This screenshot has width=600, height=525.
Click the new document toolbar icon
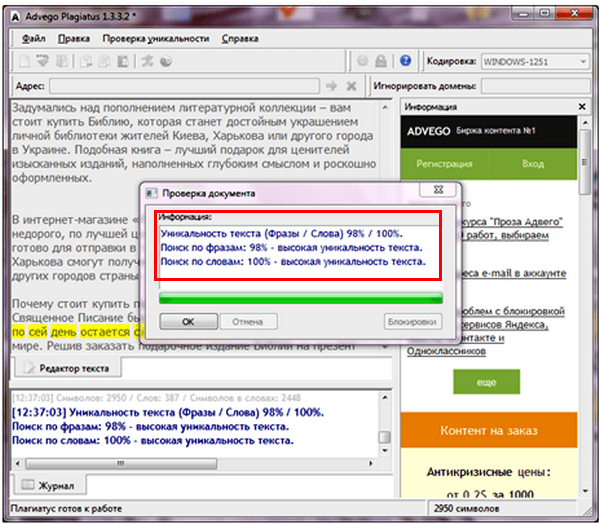(x=24, y=61)
